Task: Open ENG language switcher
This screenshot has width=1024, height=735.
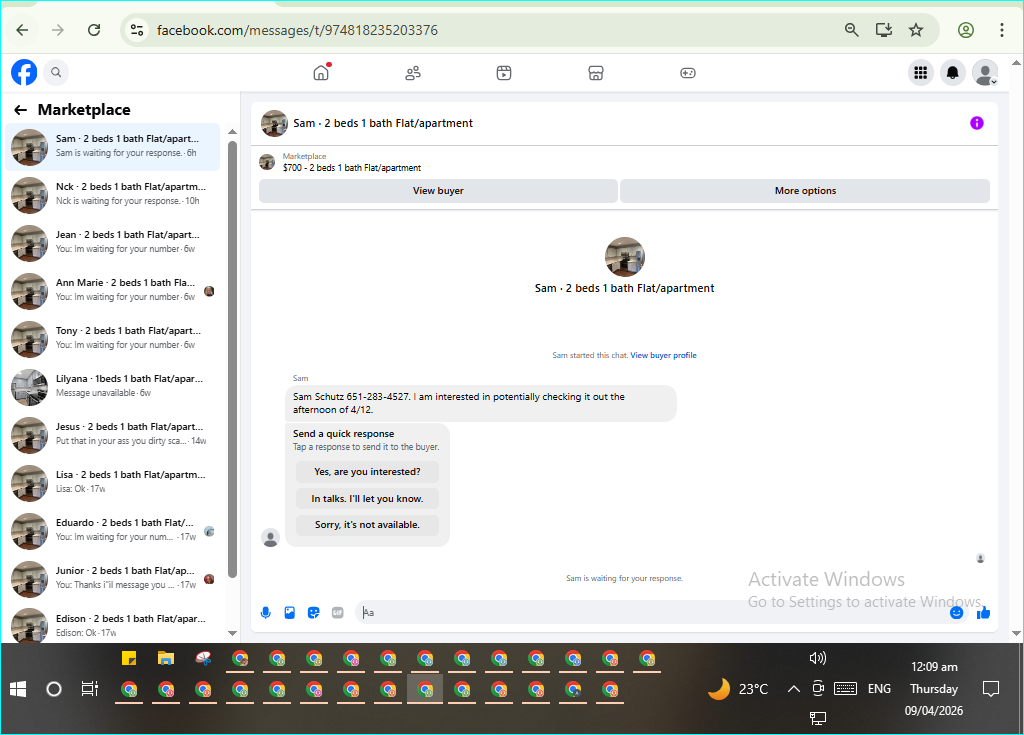Action: (879, 689)
